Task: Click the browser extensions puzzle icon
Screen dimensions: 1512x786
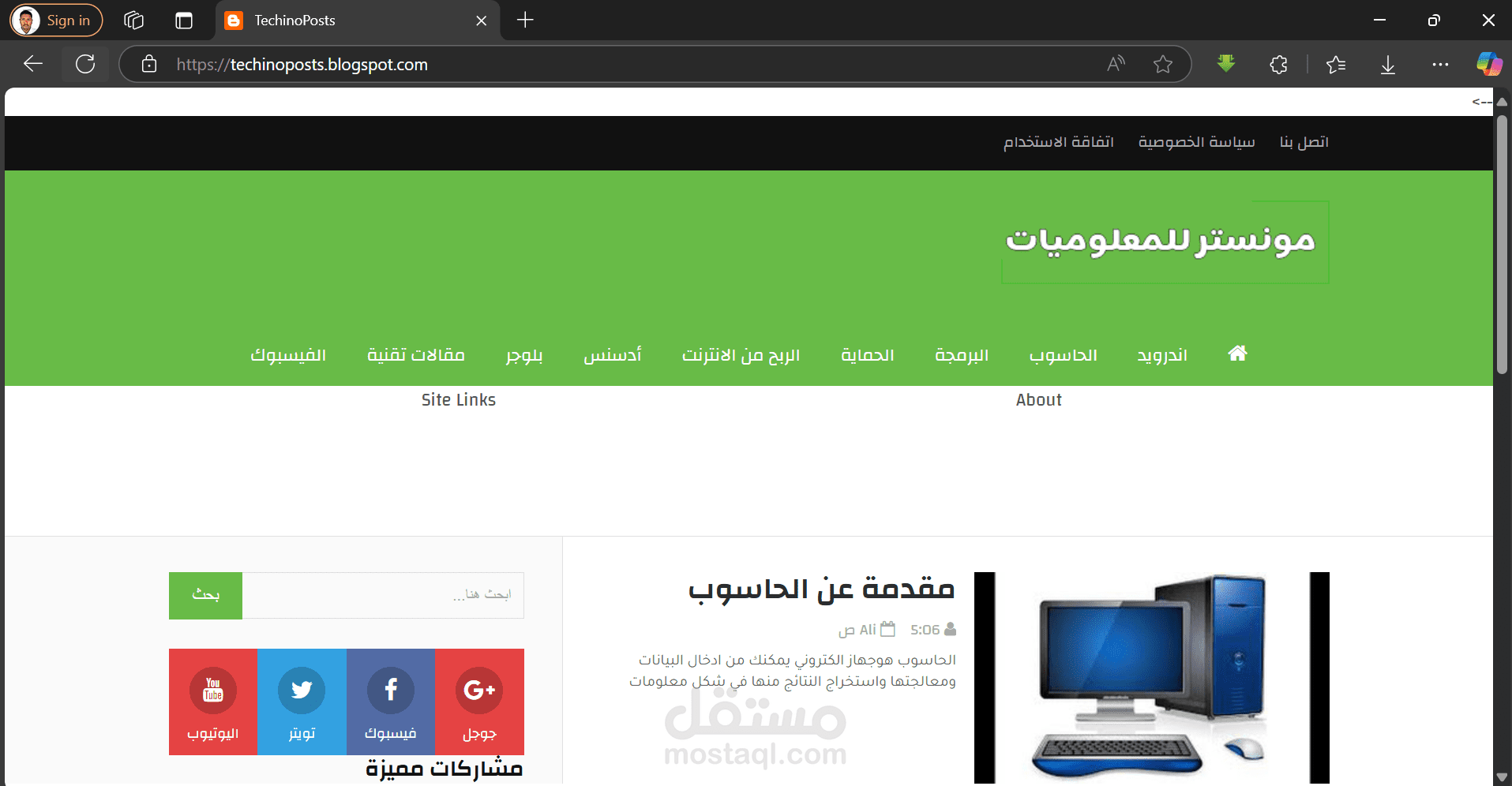Action: click(1278, 64)
